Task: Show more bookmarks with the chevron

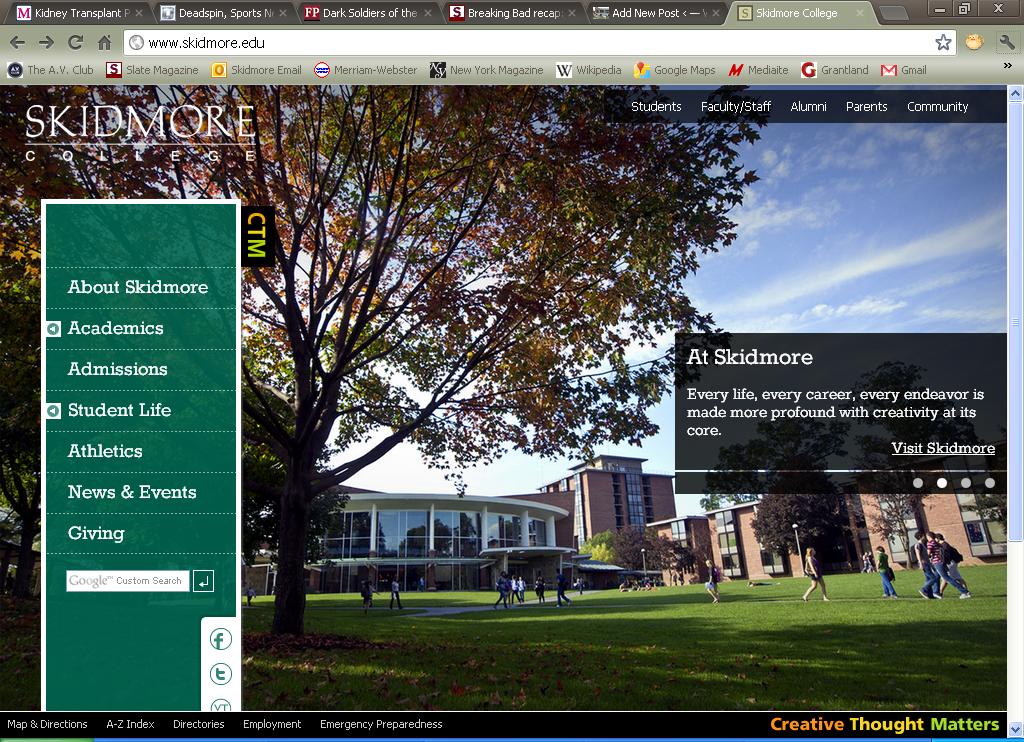Action: [1008, 65]
